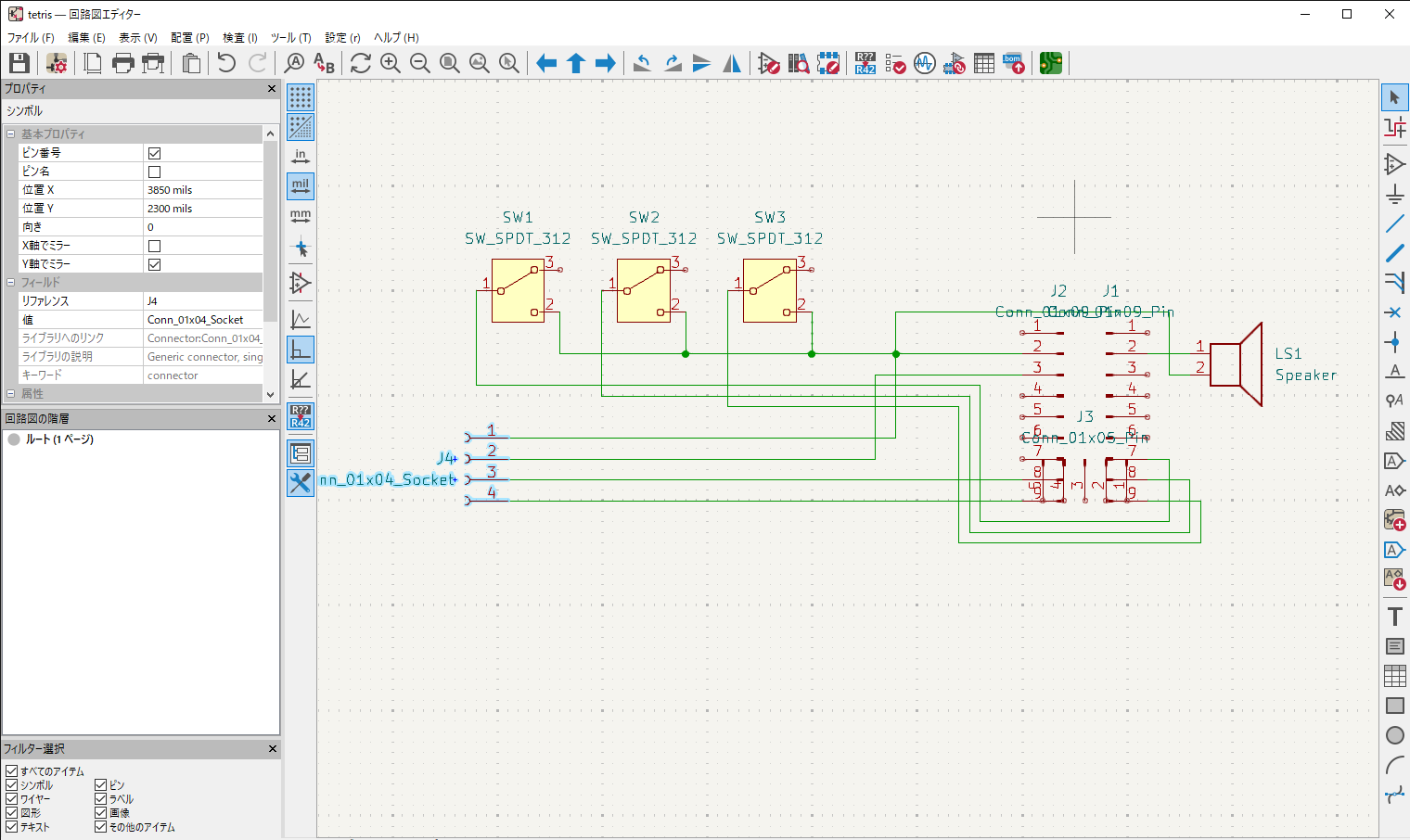Edit the リファレンス field value J4
Screen dimensions: 1410x840
pos(203,301)
